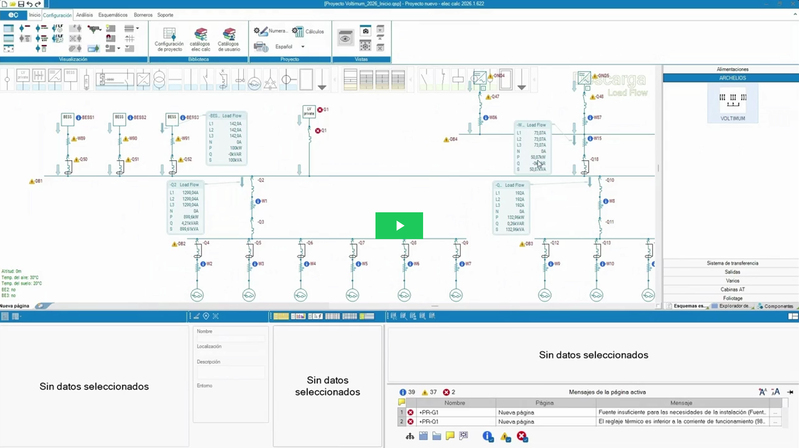Image resolution: width=799 pixels, height=448 pixels.
Task: Click the Descripción input field
Action: [x=231, y=373]
